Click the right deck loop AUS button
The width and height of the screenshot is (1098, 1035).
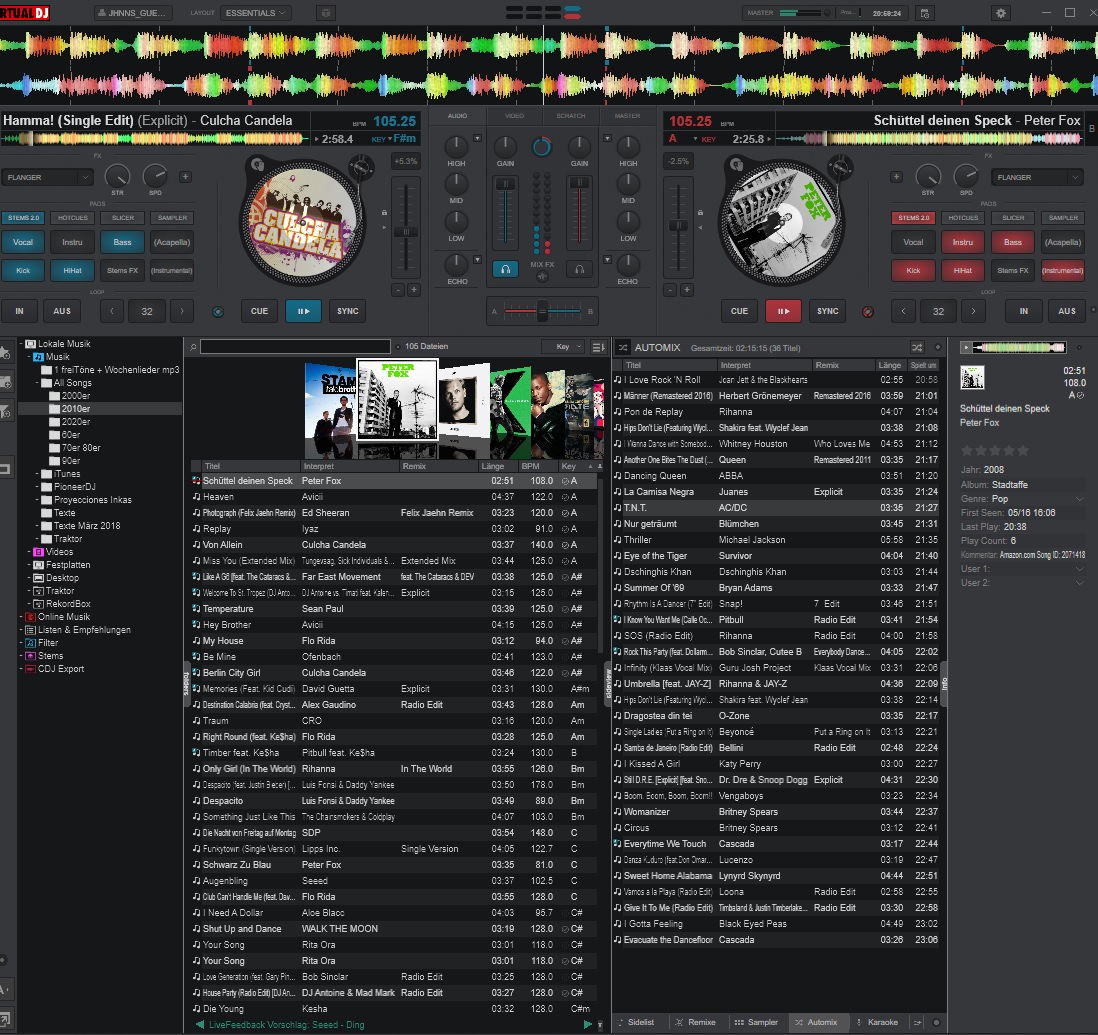point(1066,311)
